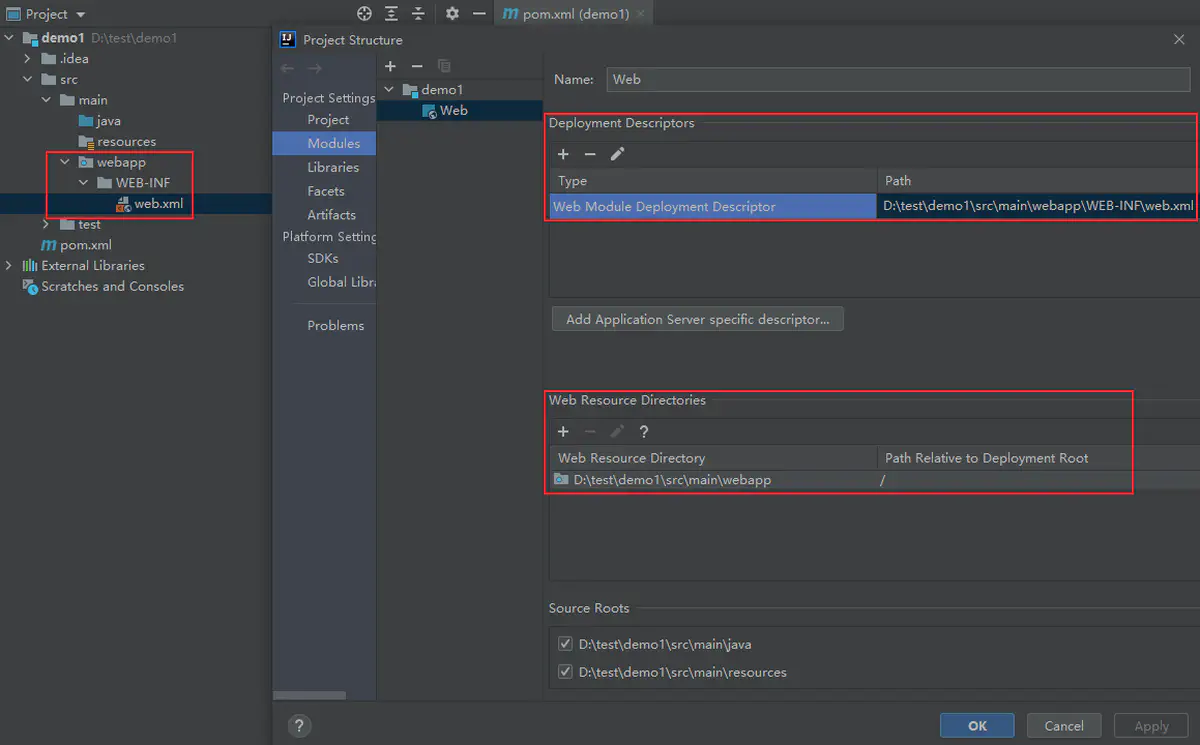Click the collapse all icon in Project toolbar

point(418,14)
